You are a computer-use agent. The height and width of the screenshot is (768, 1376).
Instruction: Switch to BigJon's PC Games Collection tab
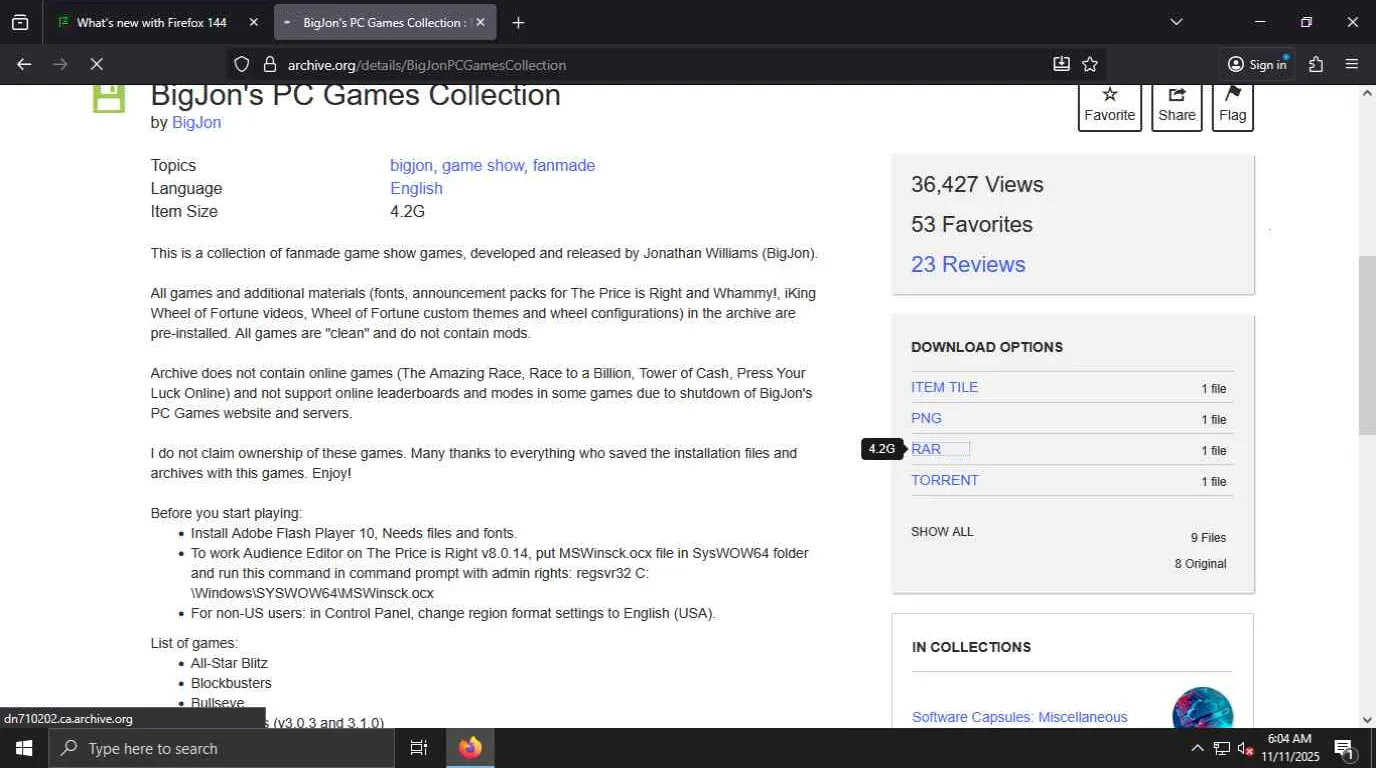(x=385, y=22)
